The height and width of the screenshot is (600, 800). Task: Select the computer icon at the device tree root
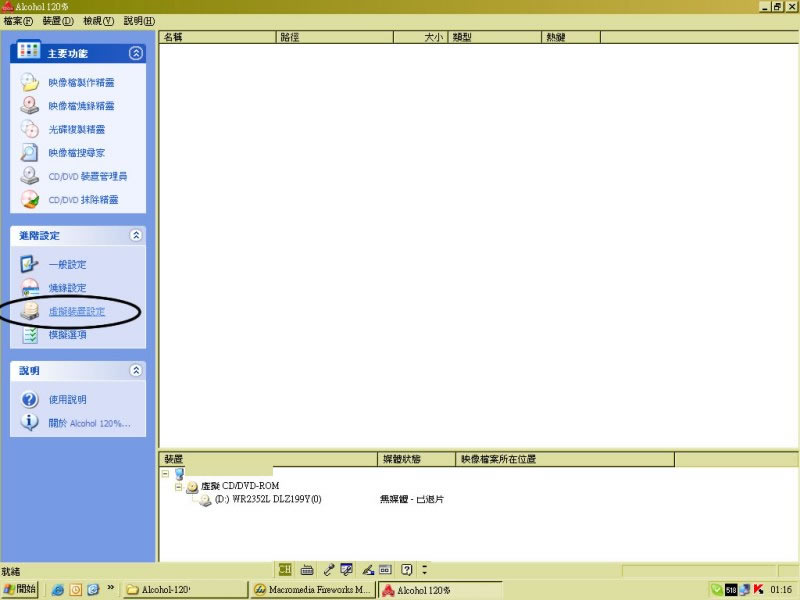[179, 474]
